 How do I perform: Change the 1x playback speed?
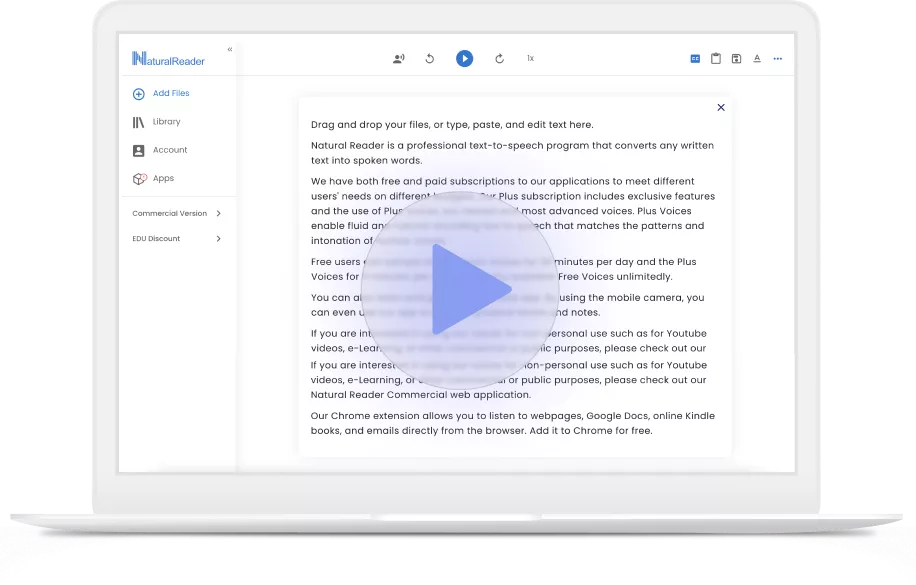click(530, 58)
